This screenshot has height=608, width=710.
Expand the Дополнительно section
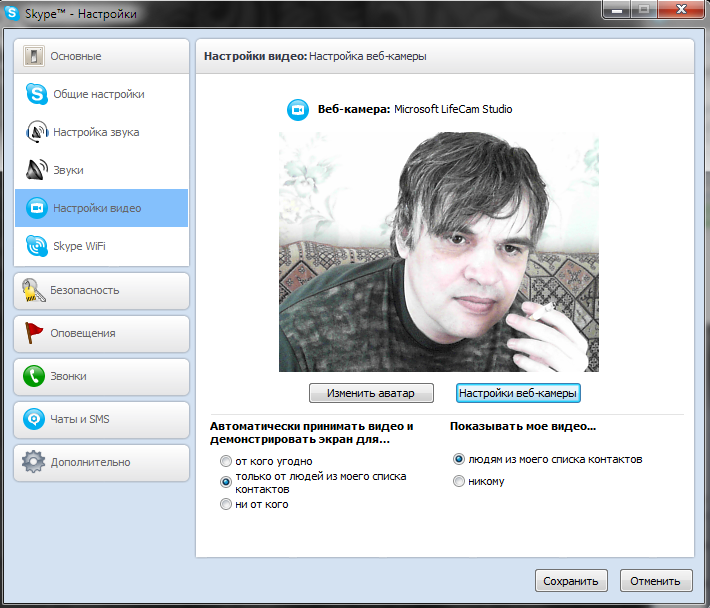click(101, 463)
